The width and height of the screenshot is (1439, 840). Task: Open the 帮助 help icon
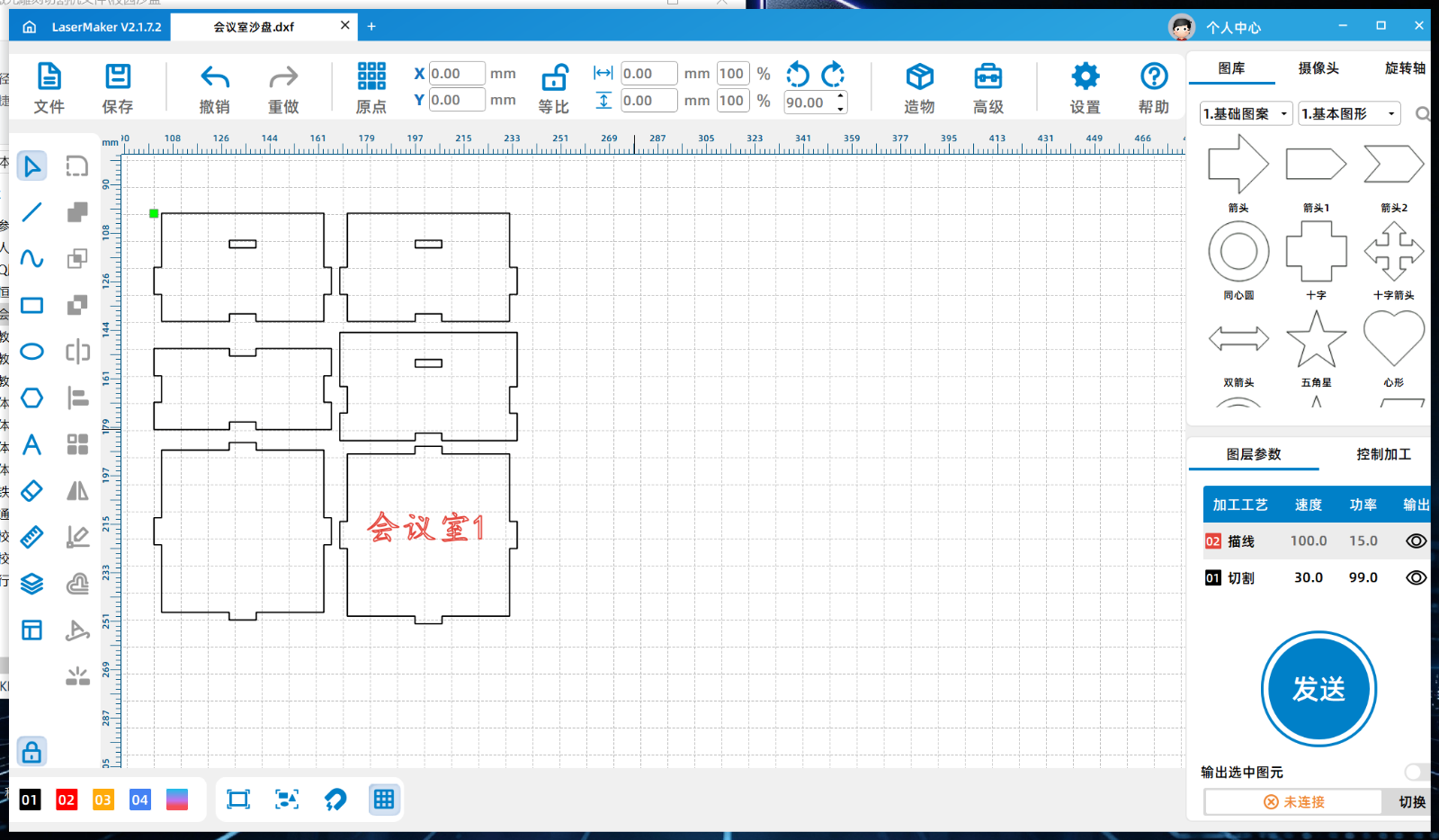click(1154, 76)
